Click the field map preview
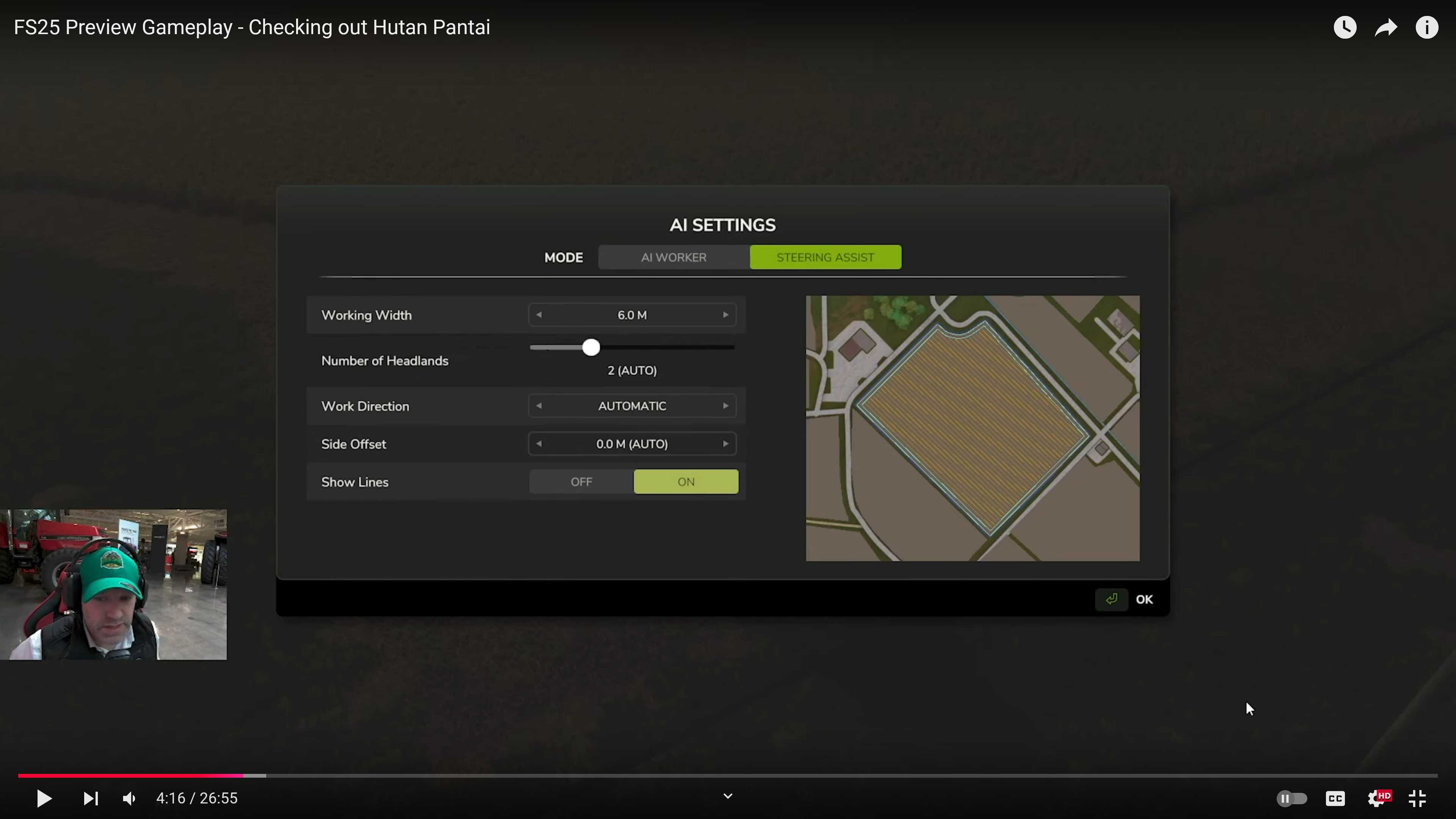 click(972, 428)
